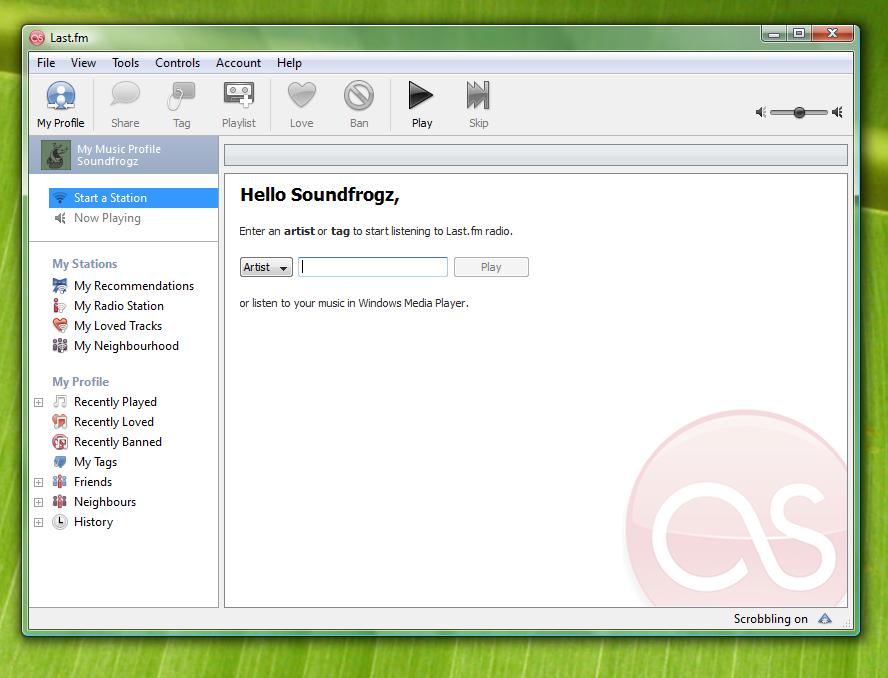Click the Play button beside the input
The image size is (888, 678).
[x=491, y=267]
